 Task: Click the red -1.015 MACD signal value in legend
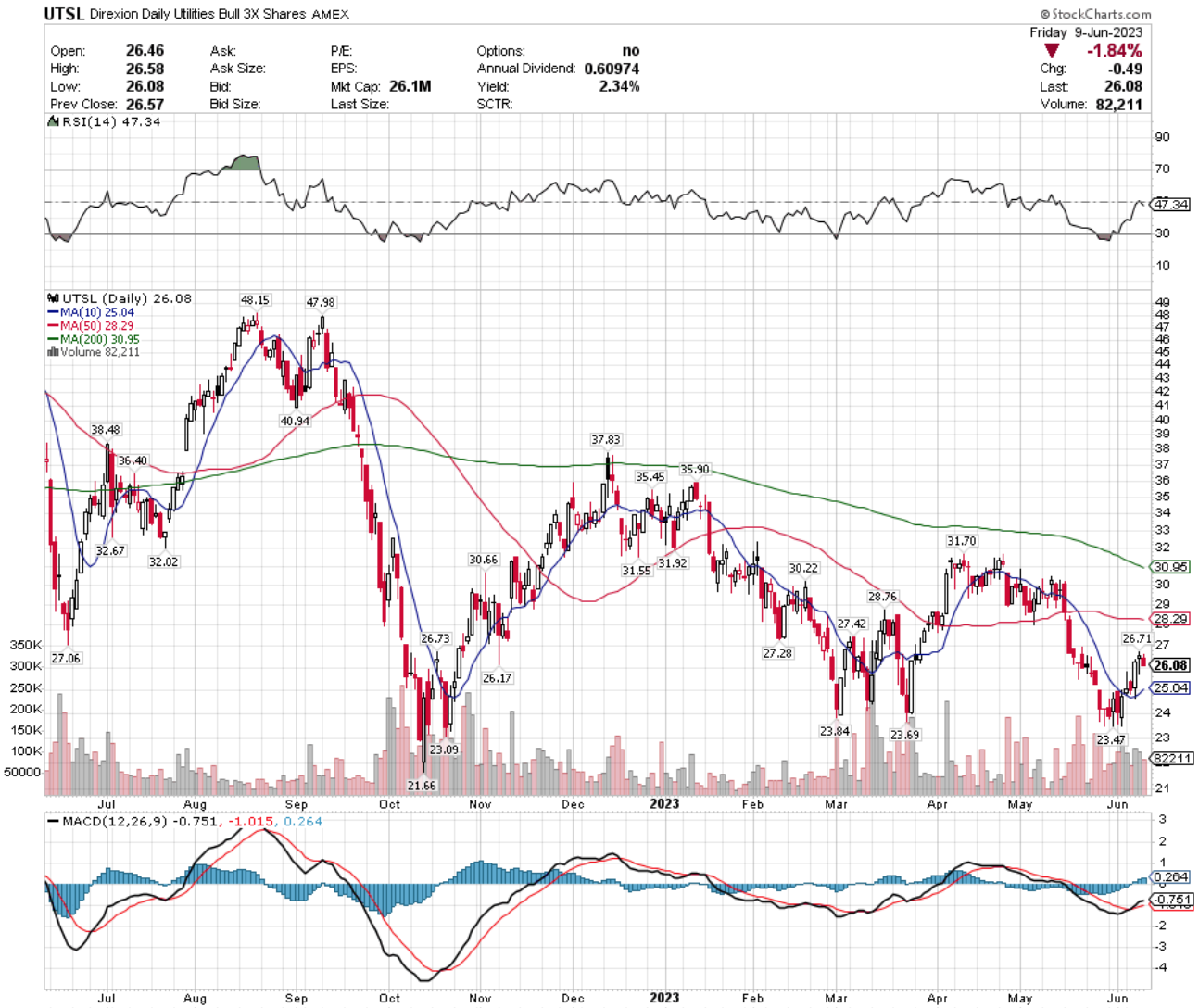(250, 822)
